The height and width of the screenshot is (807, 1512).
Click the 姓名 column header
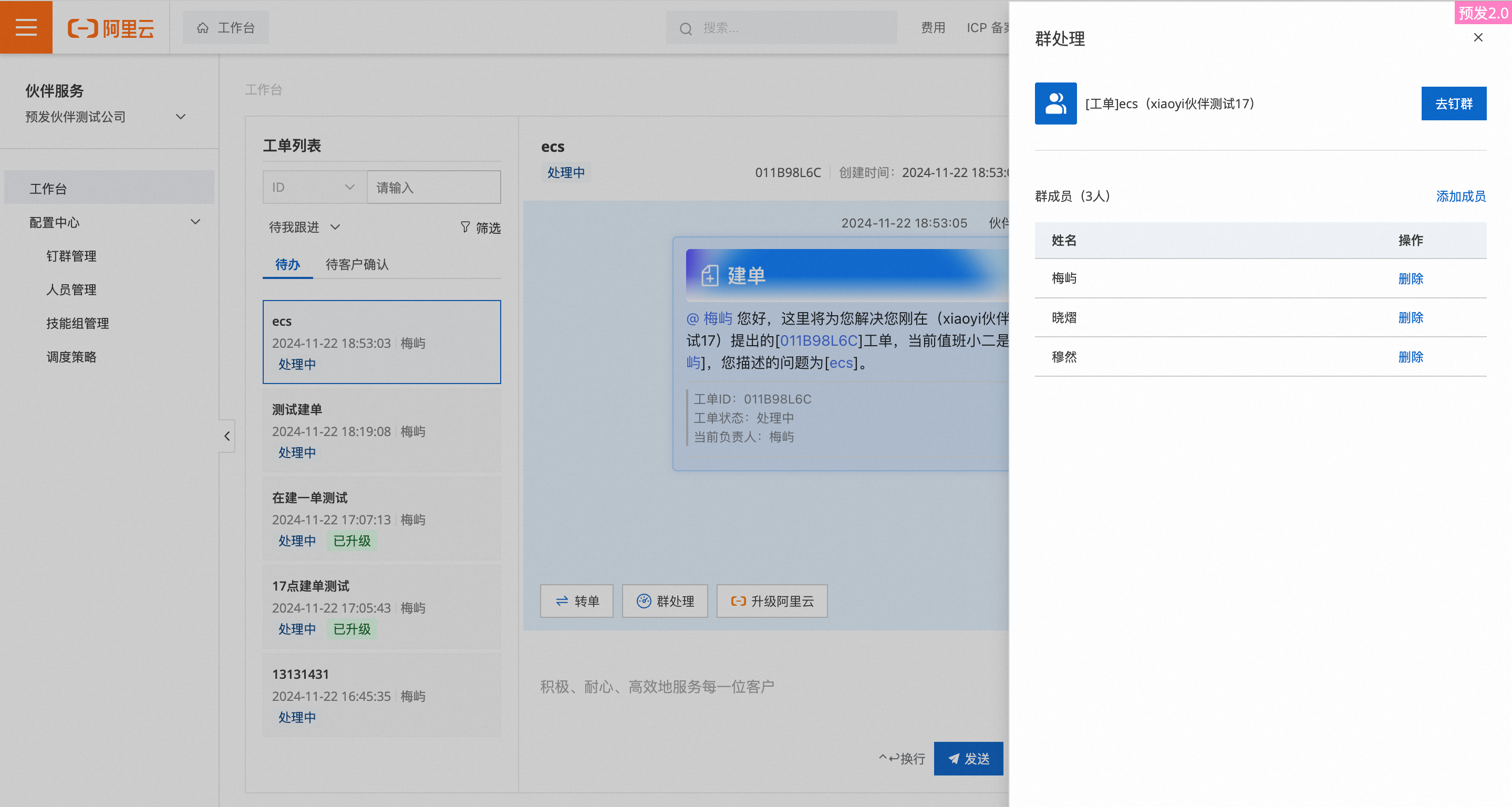pyautogui.click(x=1063, y=240)
